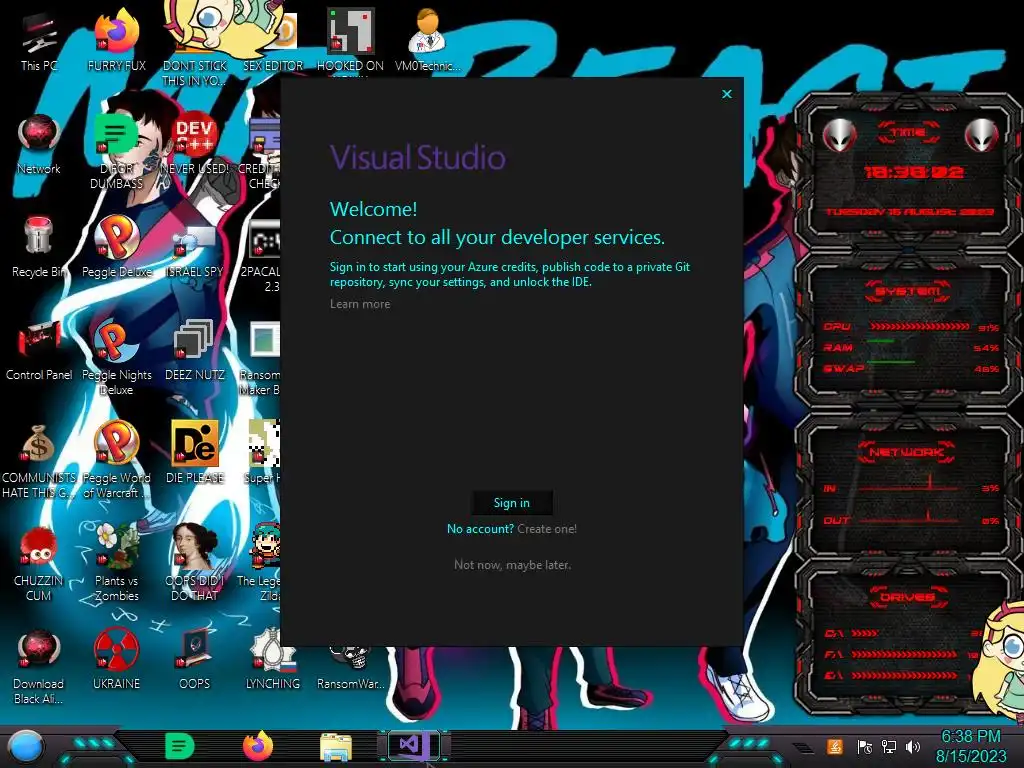Choose Not now, maybe later
The width and height of the screenshot is (1024, 768).
513,565
